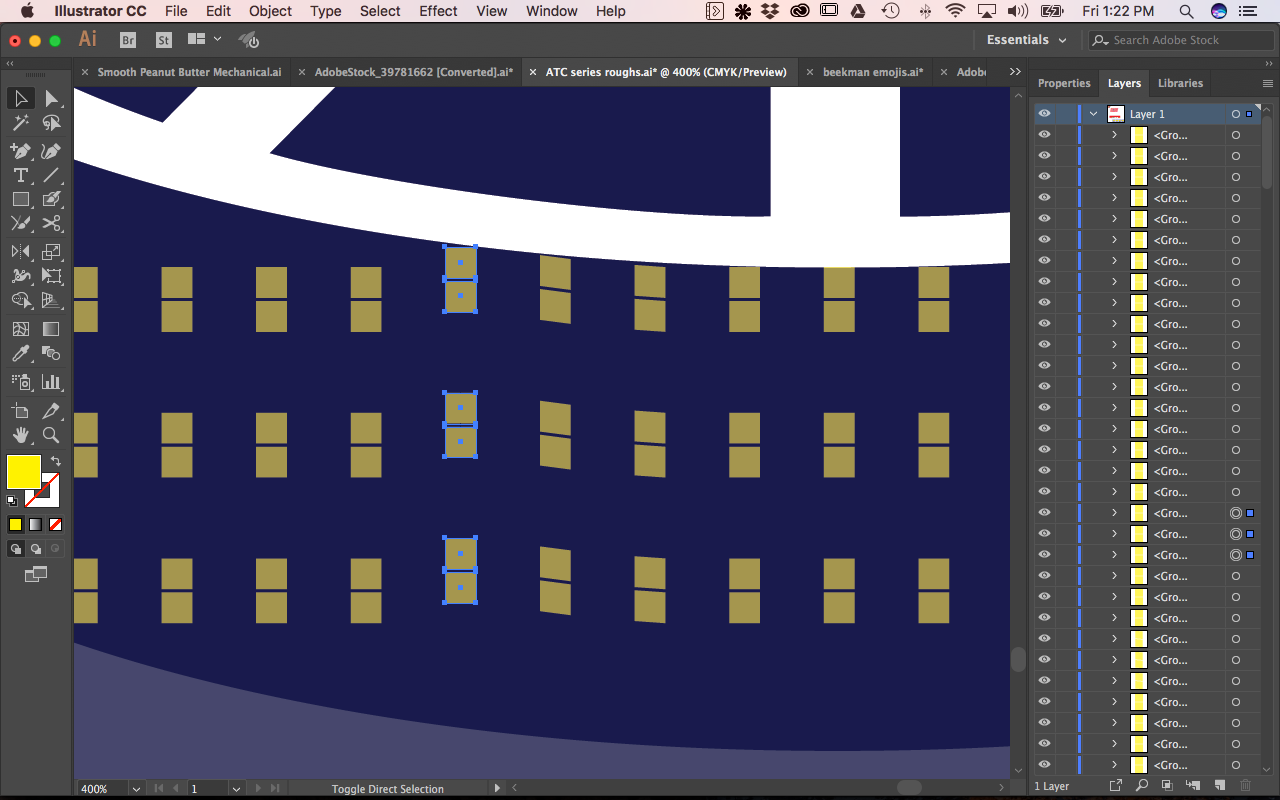Select the Selection tool (black arrow)
The height and width of the screenshot is (800, 1280).
(x=20, y=98)
